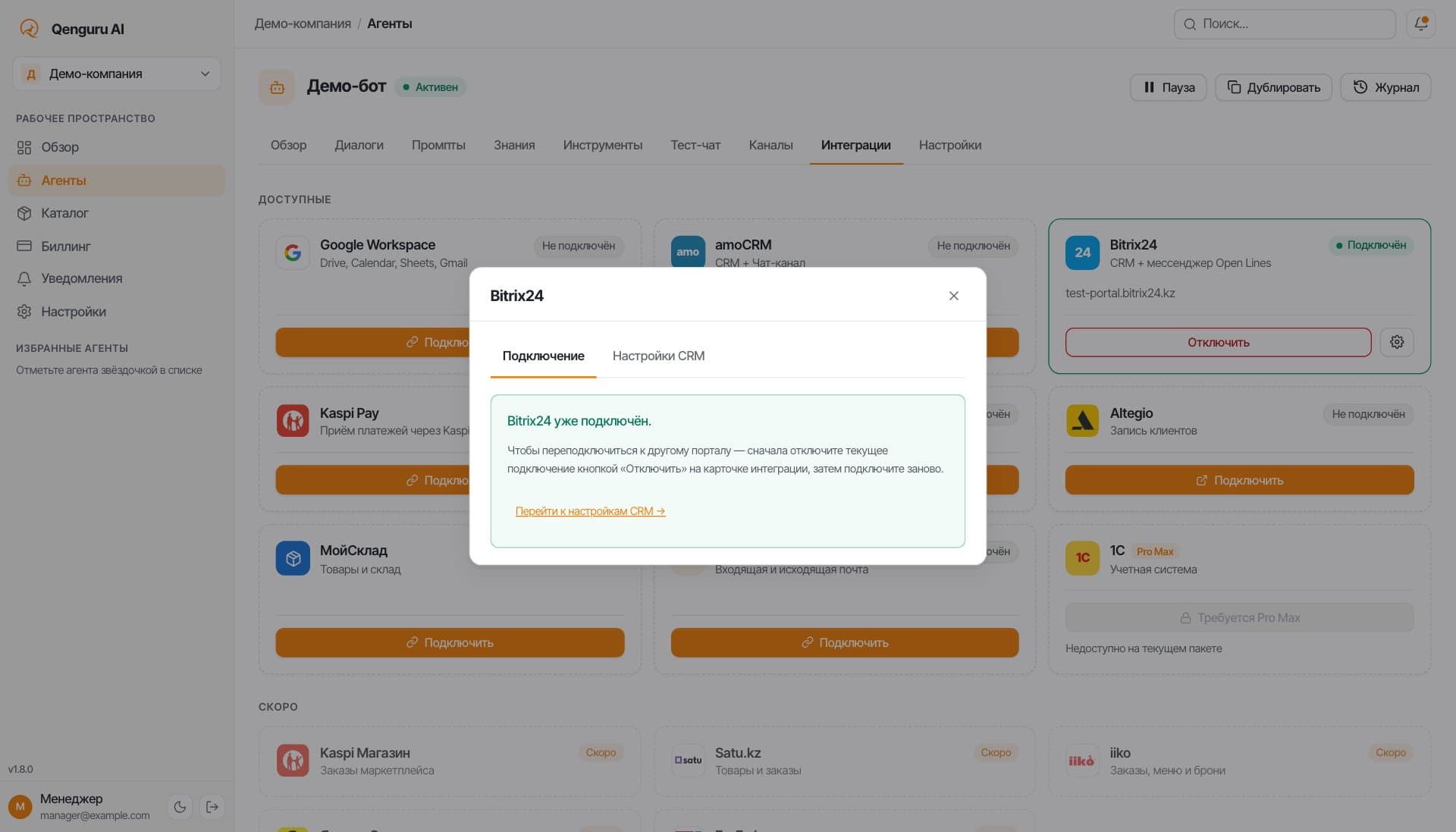Click Подключить on the Kaspi Pay card
This screenshot has height=832, width=1456.
(x=372, y=480)
